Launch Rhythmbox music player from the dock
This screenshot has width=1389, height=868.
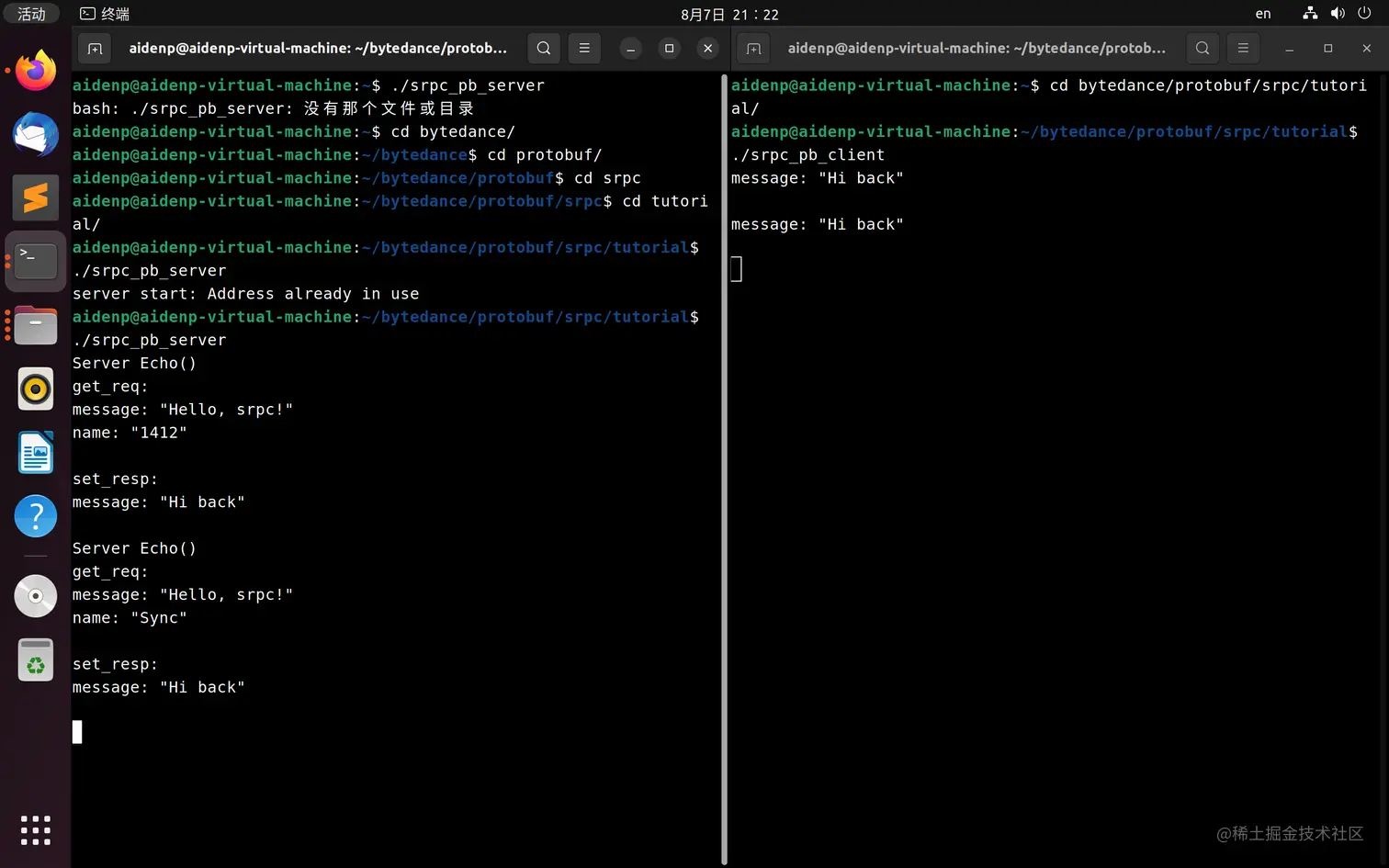pos(36,389)
